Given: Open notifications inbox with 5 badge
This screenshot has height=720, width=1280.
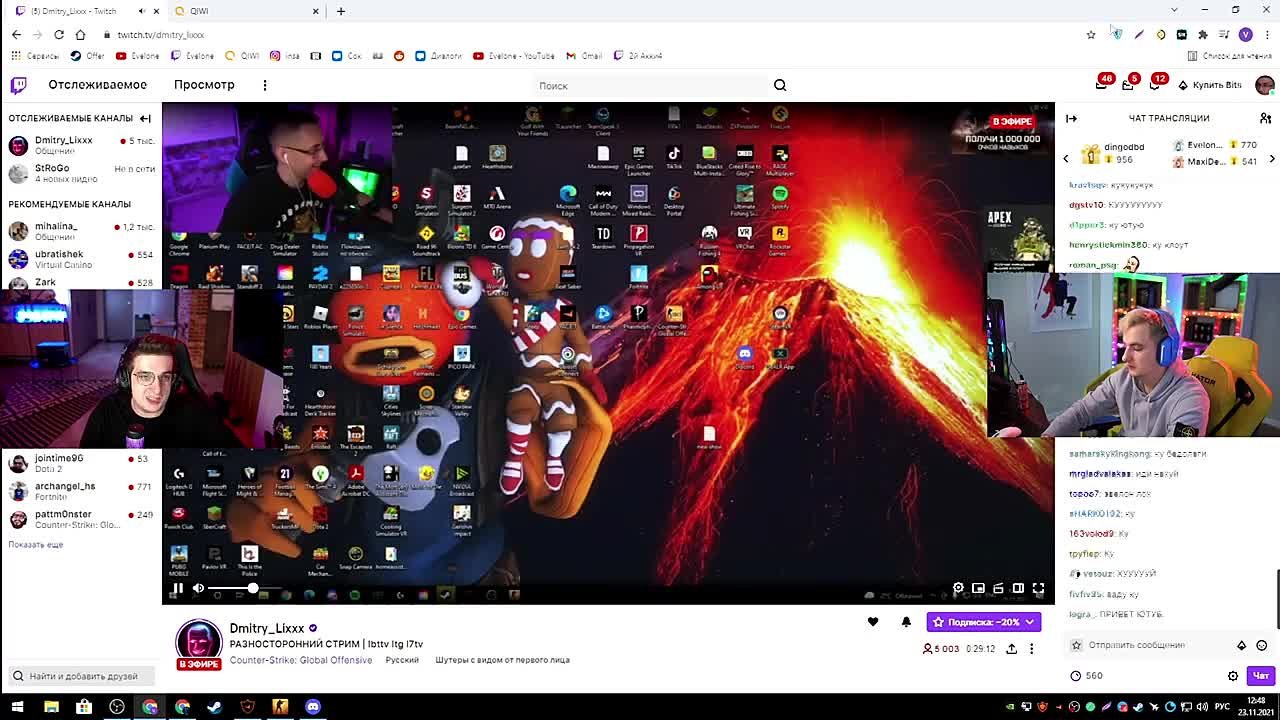Looking at the screenshot, I should click(x=1128, y=85).
